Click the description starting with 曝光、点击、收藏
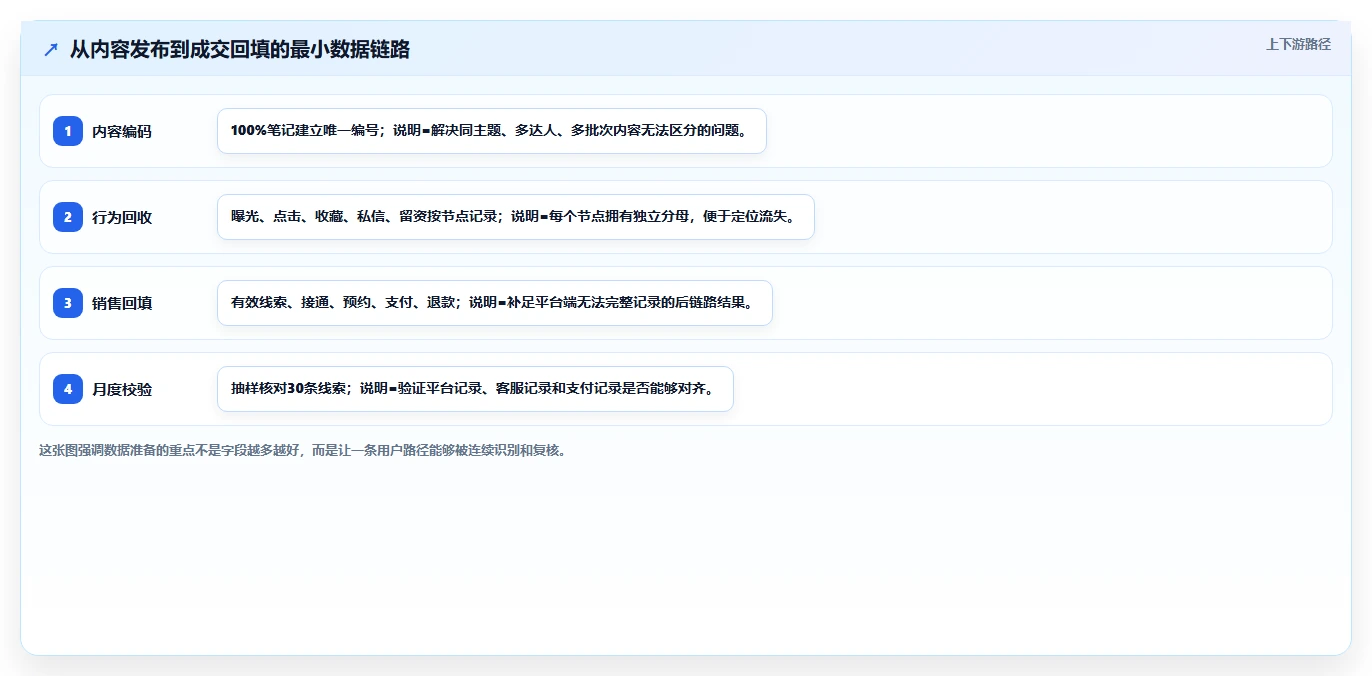Image resolution: width=1372 pixels, height=676 pixels. (x=516, y=217)
